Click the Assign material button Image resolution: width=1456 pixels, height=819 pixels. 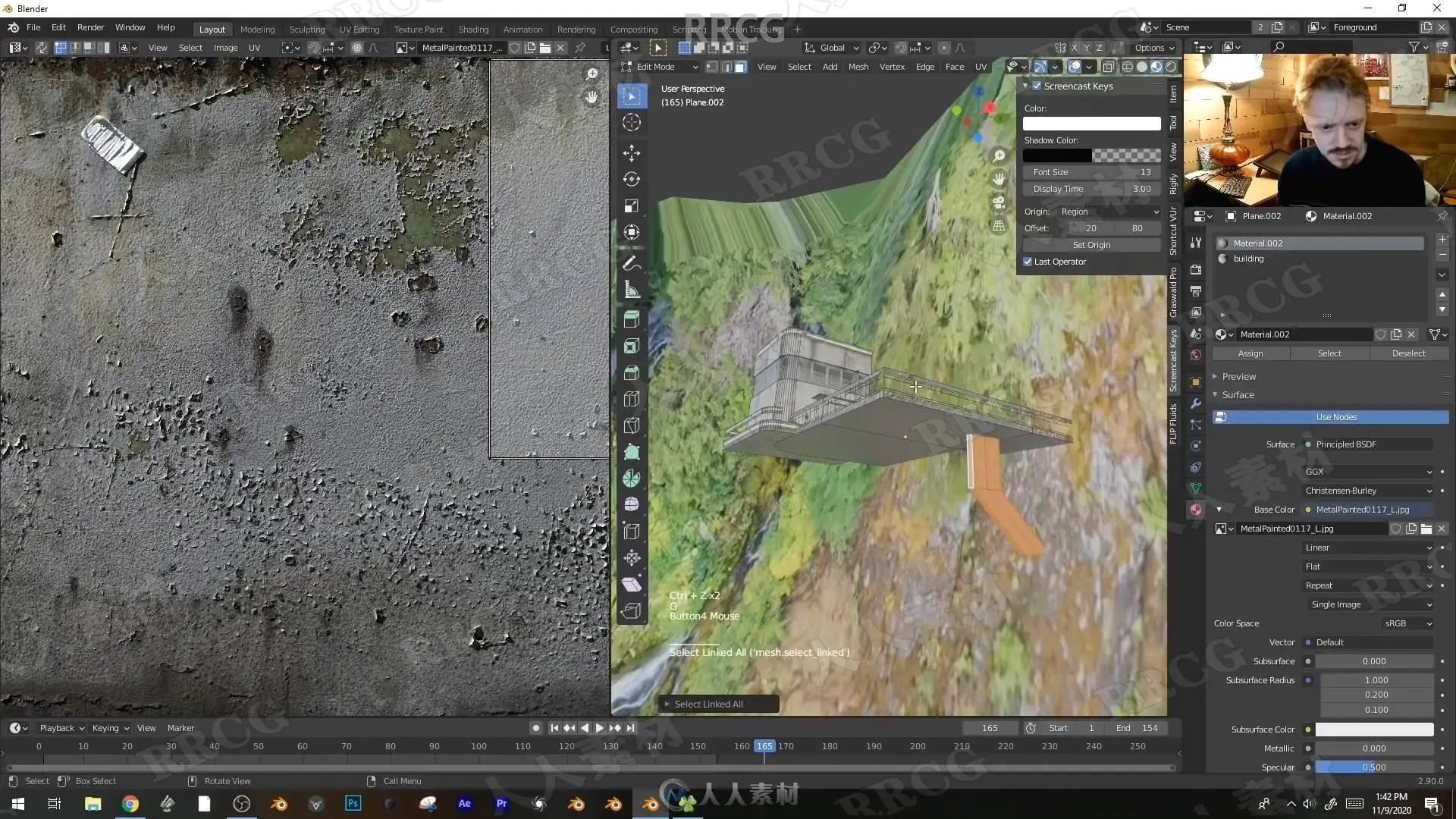tap(1250, 353)
